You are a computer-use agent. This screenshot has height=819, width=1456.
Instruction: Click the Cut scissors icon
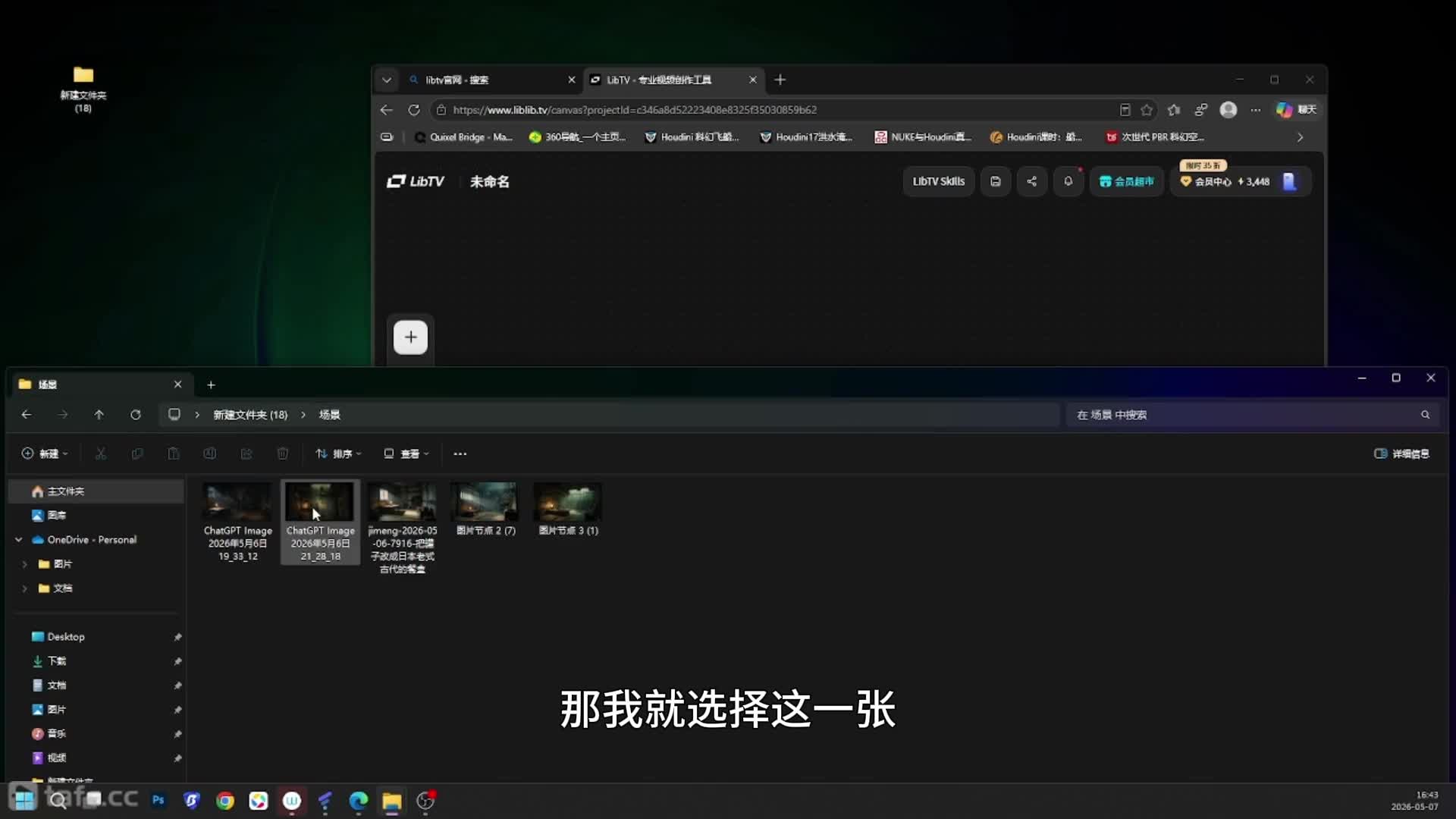100,453
